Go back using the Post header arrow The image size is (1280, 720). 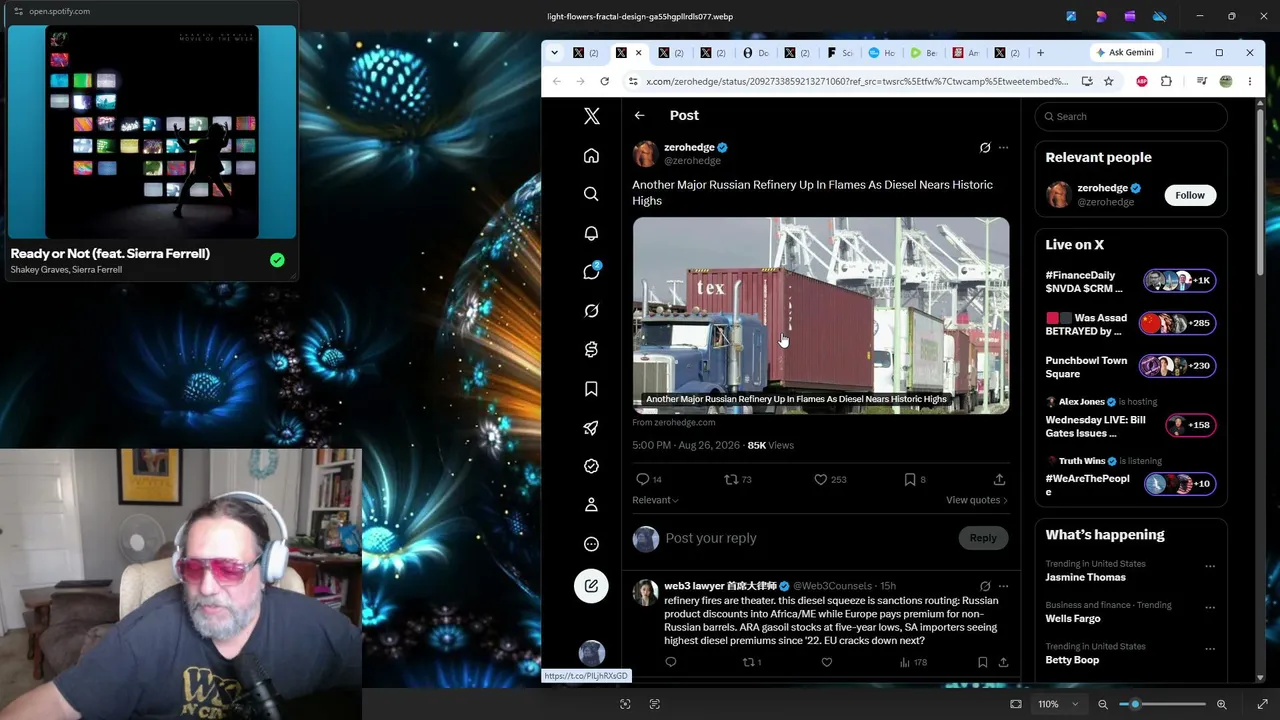[x=639, y=116]
